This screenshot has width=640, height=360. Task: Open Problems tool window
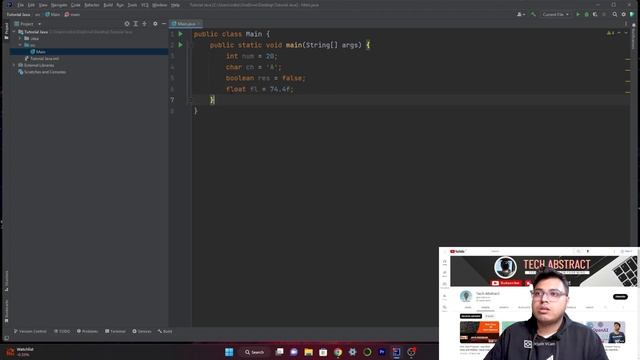click(87, 331)
